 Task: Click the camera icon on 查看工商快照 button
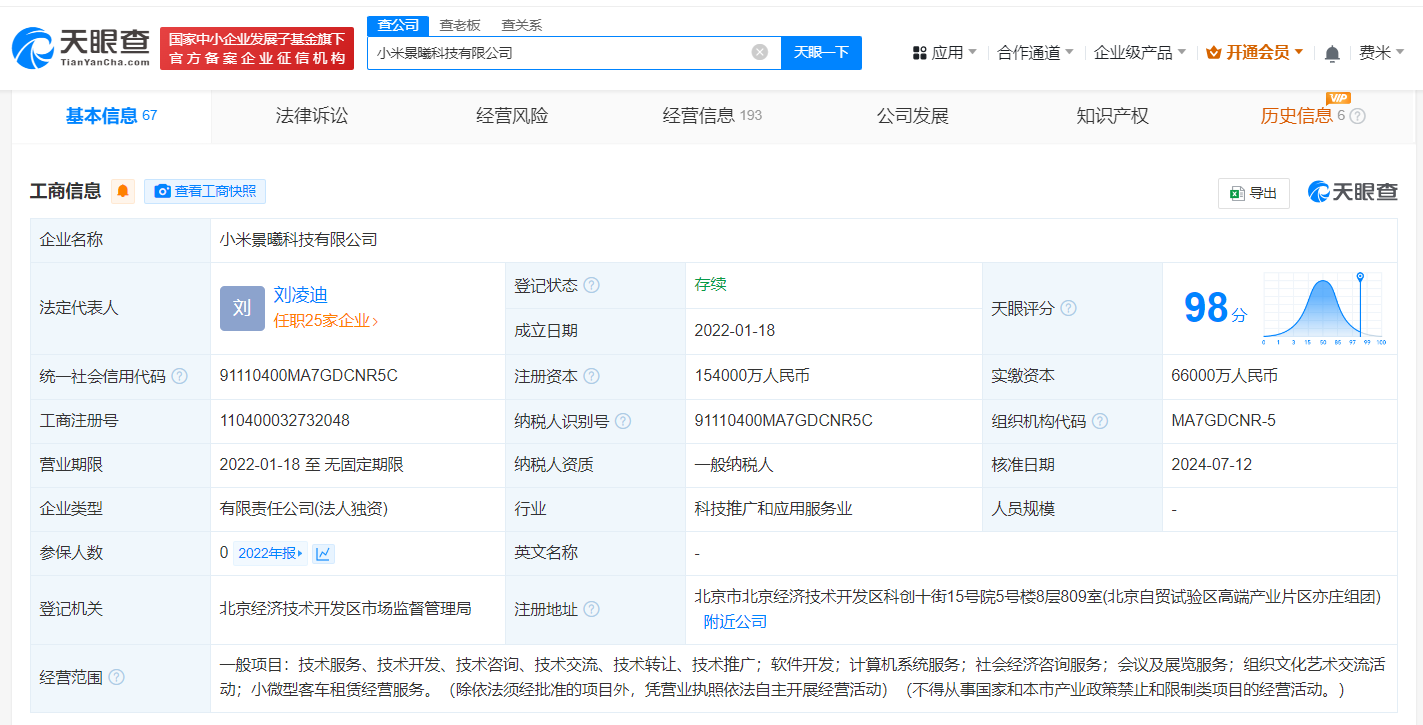(162, 191)
